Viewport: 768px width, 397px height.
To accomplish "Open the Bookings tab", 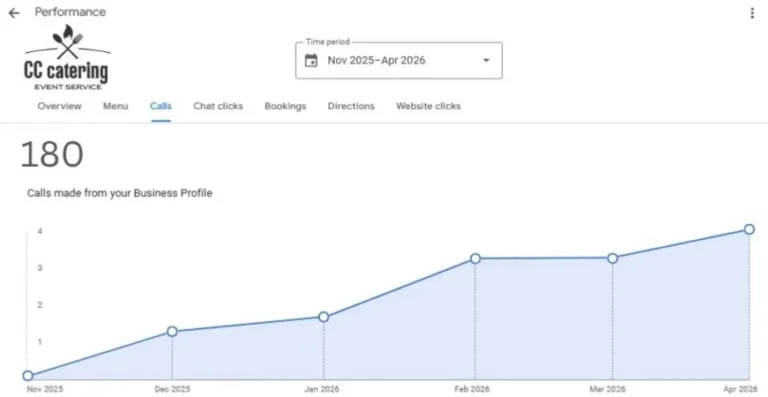I will [285, 106].
